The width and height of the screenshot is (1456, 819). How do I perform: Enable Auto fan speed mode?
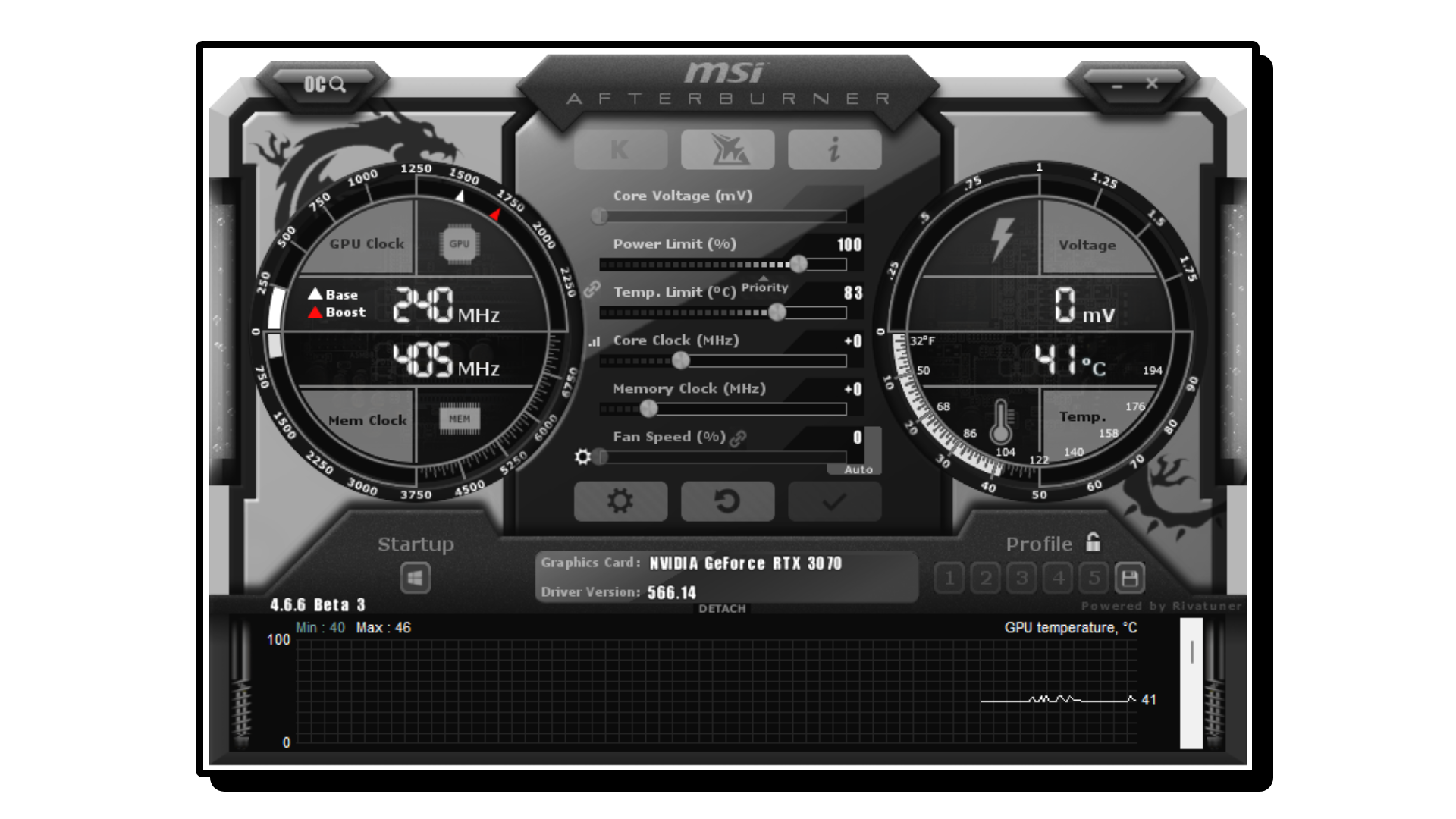[x=858, y=469]
